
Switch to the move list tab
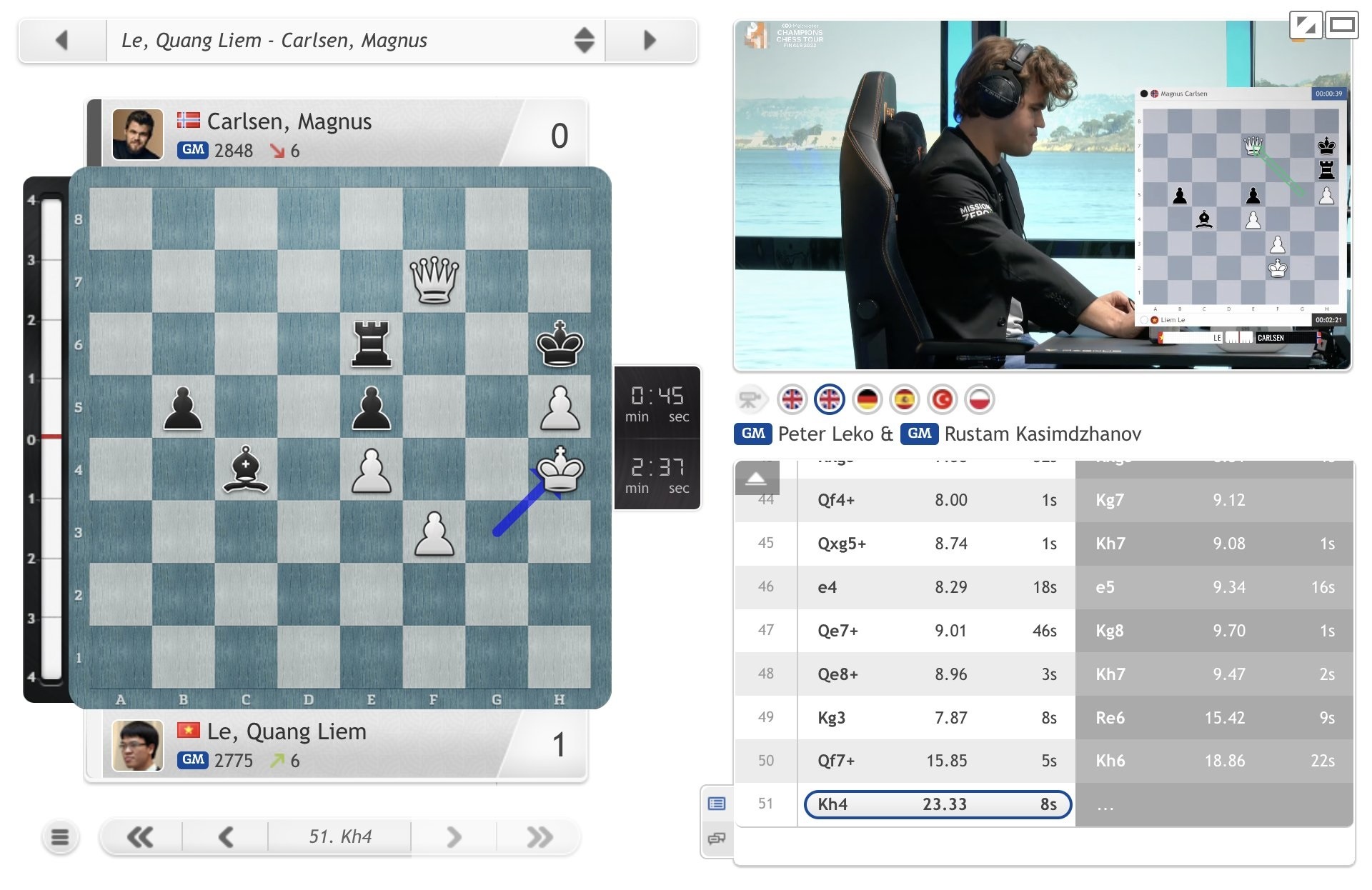coord(717,803)
